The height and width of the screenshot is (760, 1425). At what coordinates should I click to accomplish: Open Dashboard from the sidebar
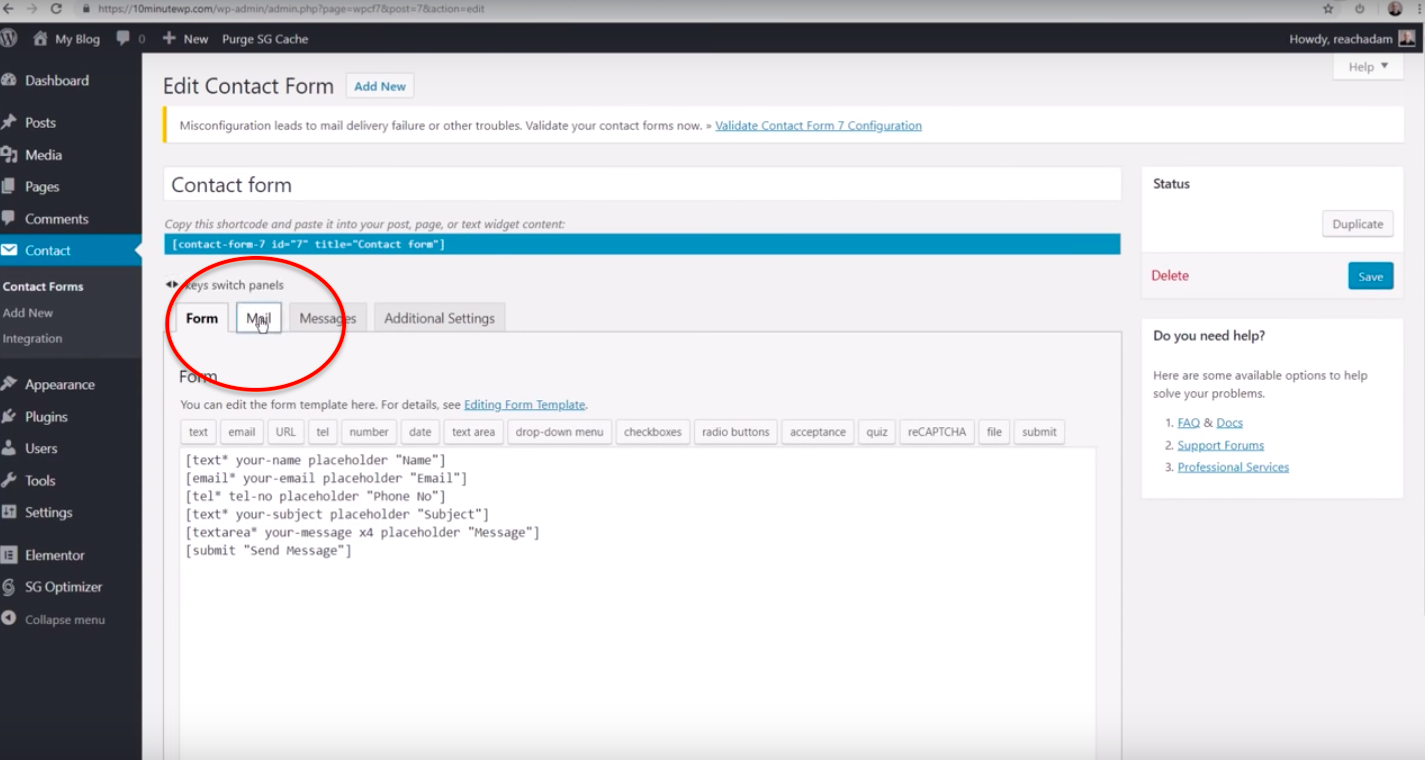point(56,81)
